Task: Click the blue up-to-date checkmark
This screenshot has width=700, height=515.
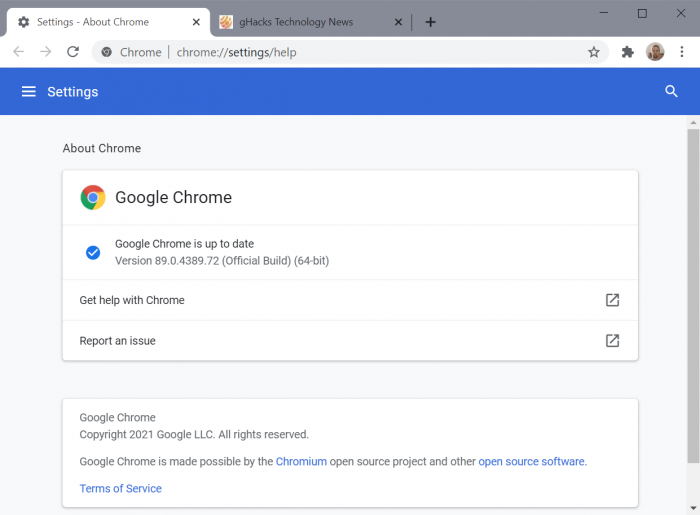Action: click(x=93, y=252)
